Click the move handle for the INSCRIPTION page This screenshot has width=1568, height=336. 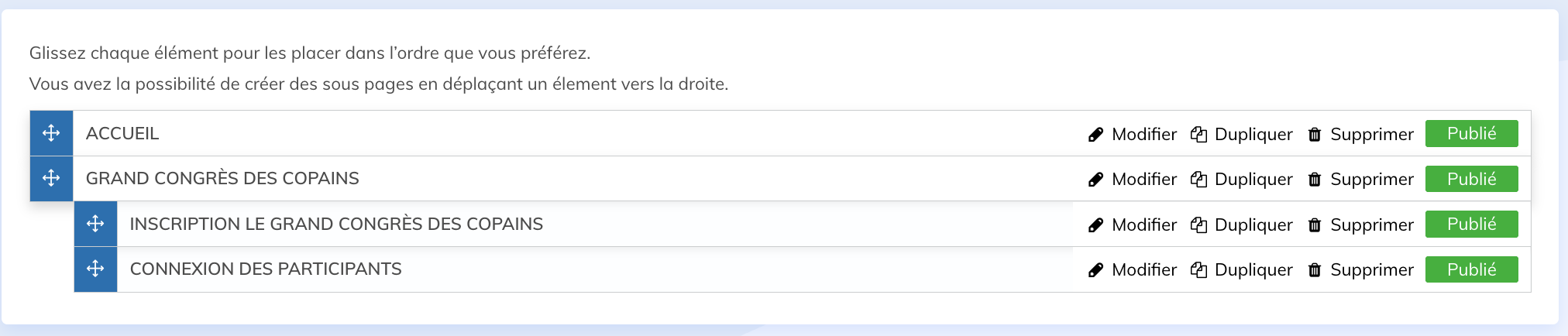pos(95,224)
